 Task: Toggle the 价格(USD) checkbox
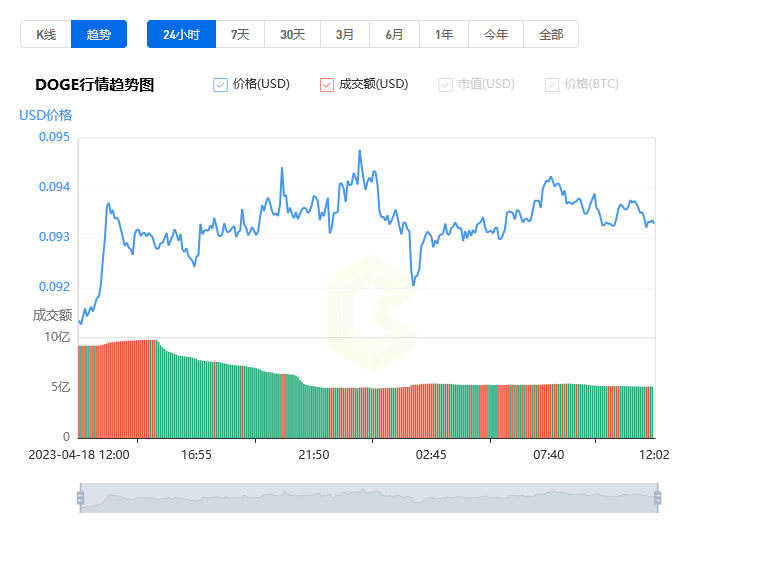(220, 85)
